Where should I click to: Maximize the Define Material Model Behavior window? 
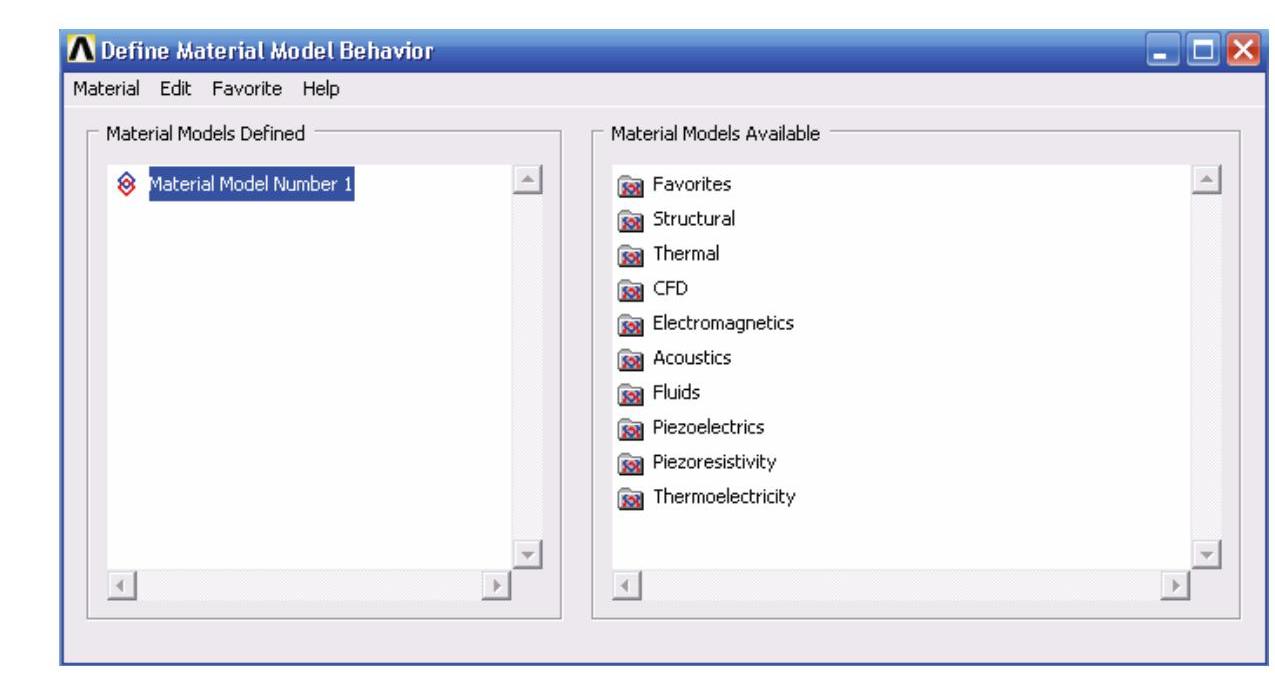(x=1203, y=50)
